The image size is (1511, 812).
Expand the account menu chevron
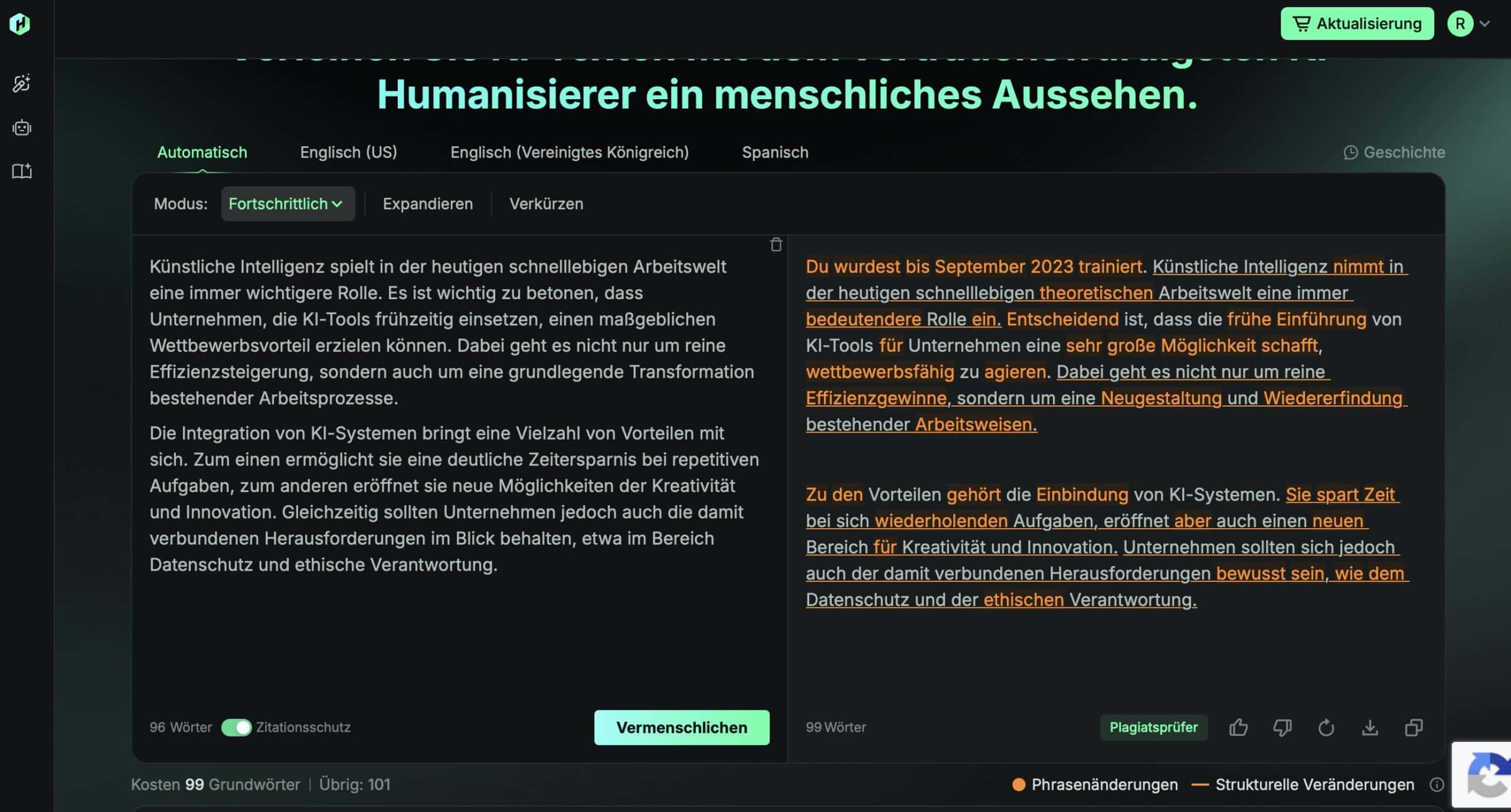coord(1484,24)
